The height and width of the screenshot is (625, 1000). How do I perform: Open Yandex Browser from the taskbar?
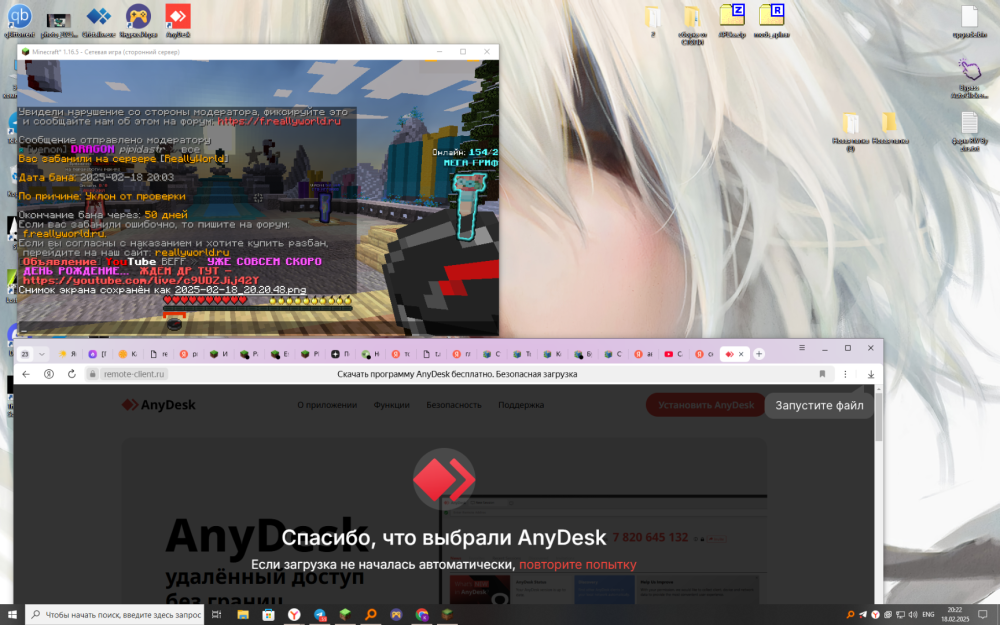tap(294, 615)
